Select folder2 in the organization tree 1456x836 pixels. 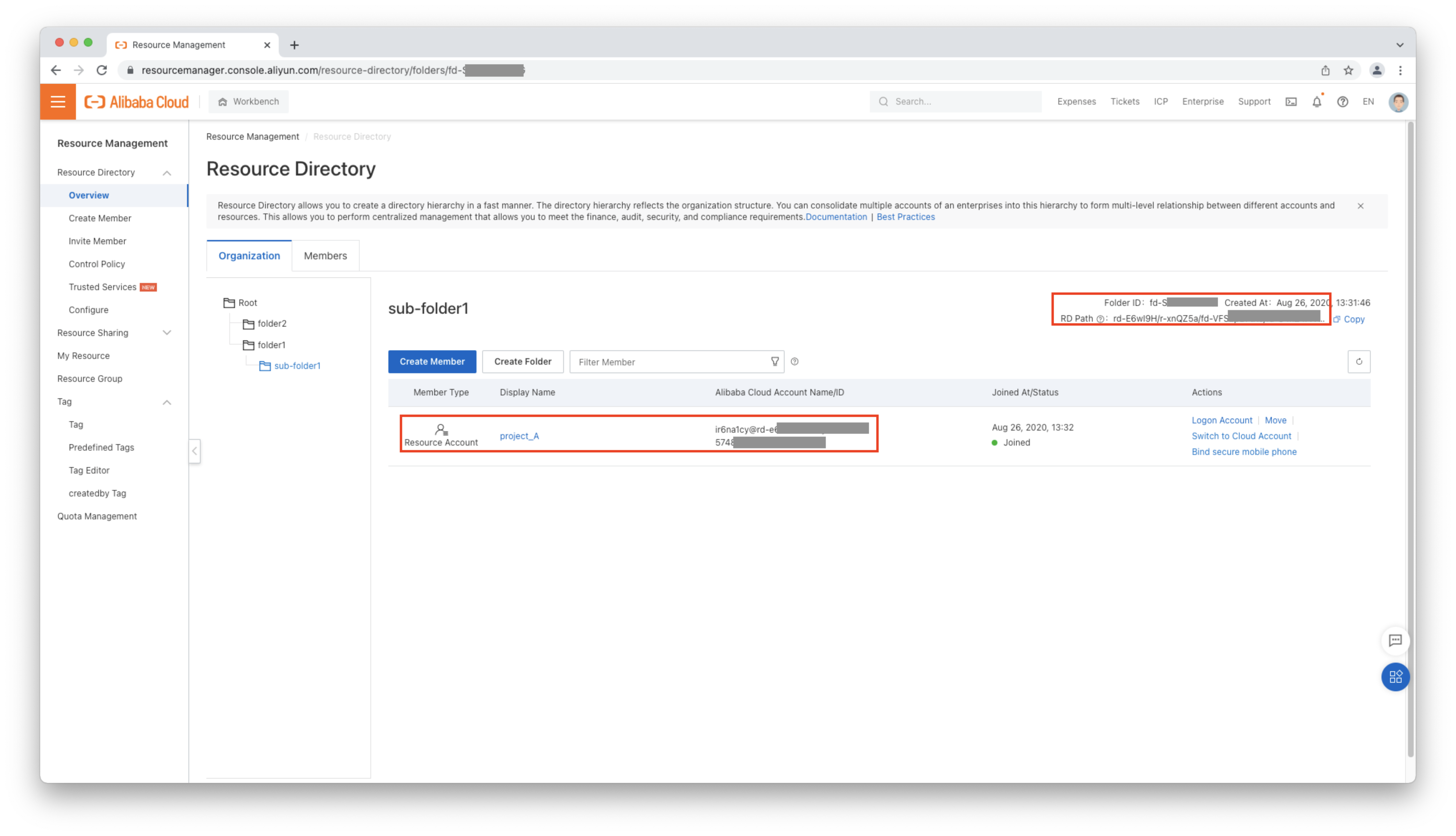click(272, 324)
